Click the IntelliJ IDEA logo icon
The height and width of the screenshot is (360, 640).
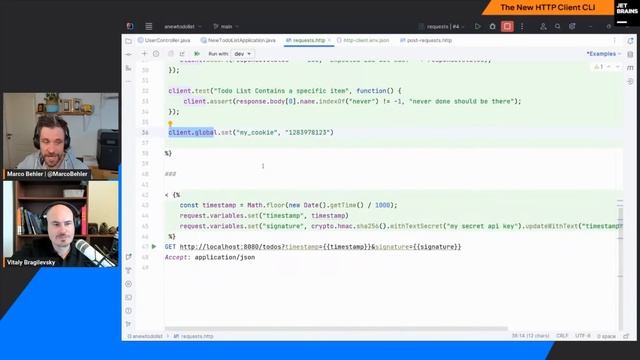[130, 27]
